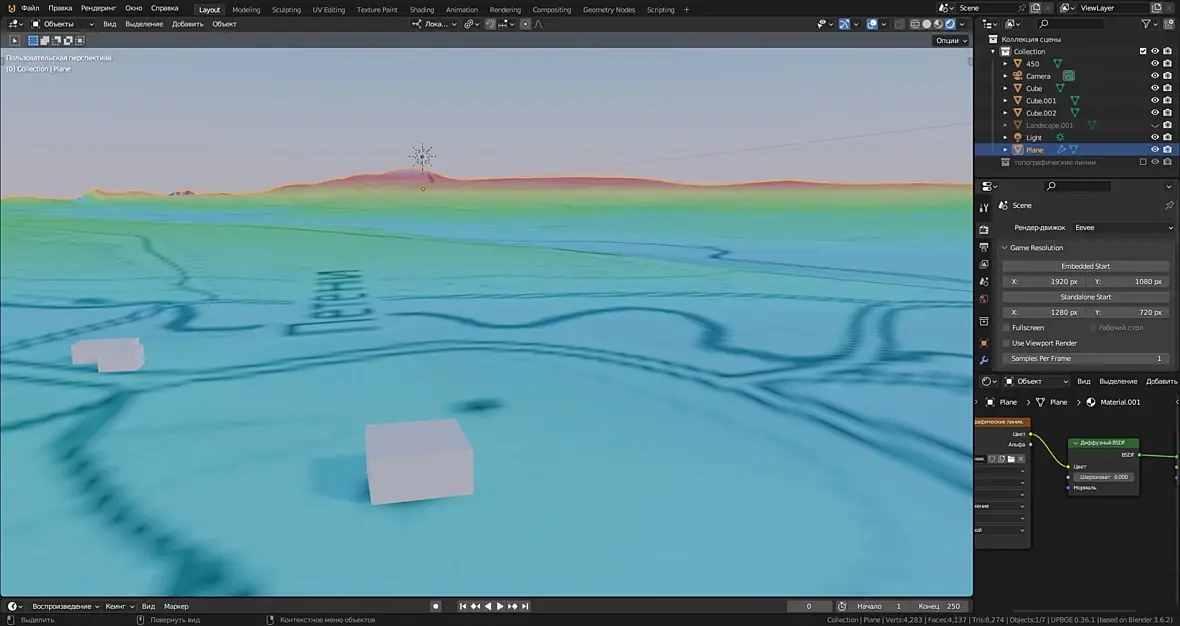This screenshot has width=1180, height=626.
Task: Click the Modifiers wrench properties tab
Action: pyautogui.click(x=984, y=360)
